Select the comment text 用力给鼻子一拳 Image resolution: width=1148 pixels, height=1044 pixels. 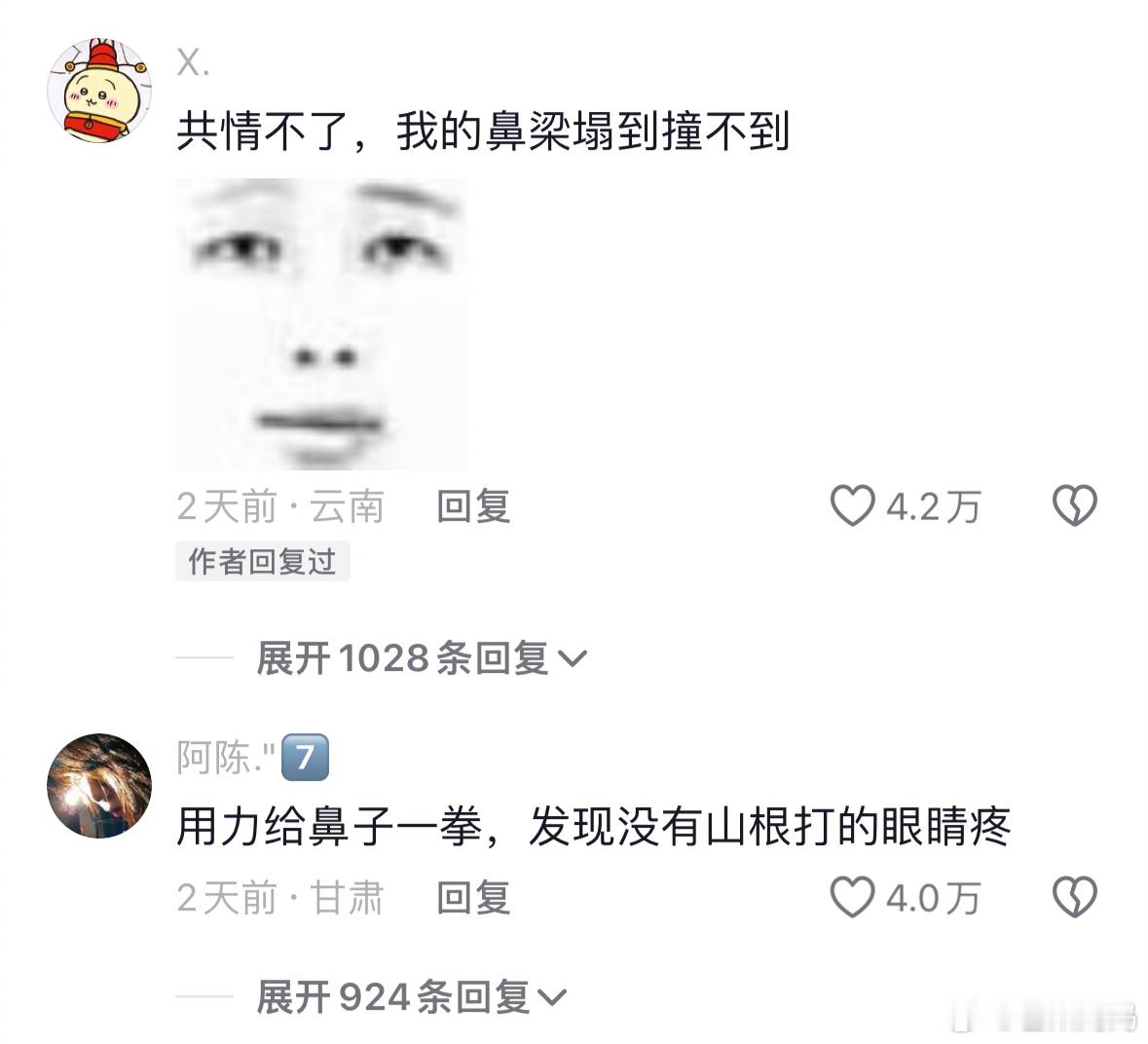[329, 827]
